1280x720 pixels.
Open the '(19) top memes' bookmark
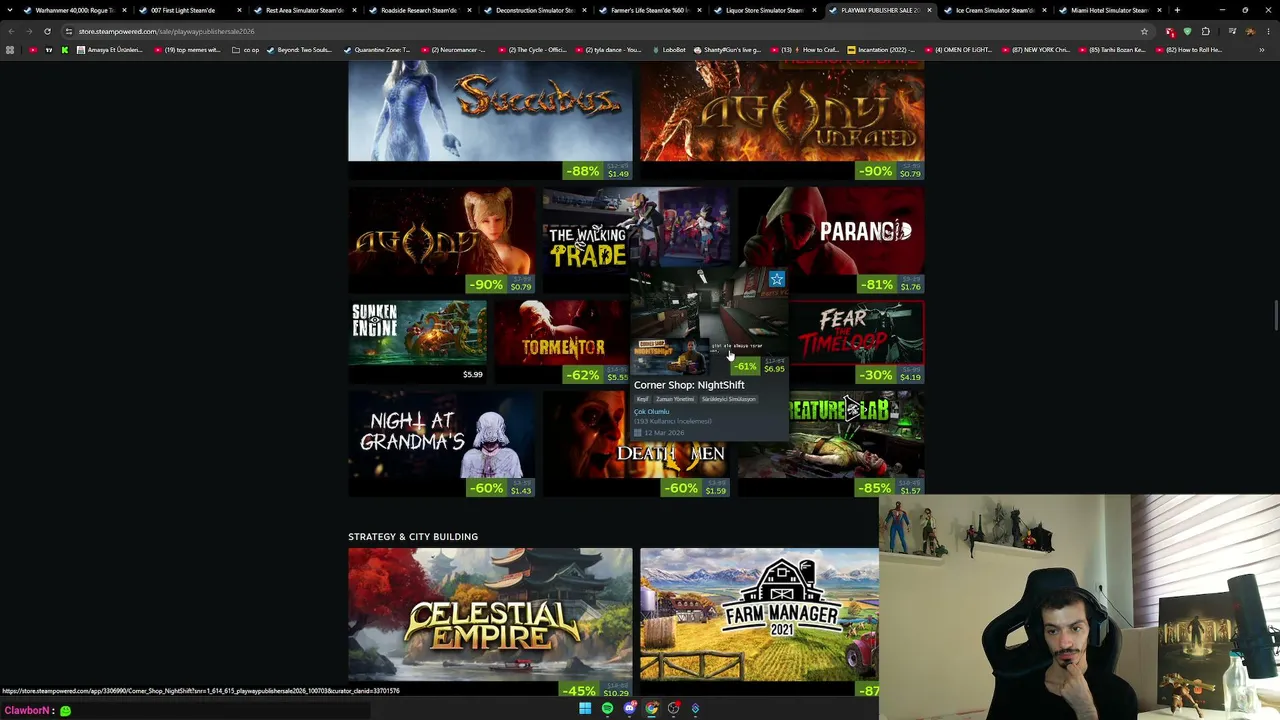click(x=186, y=50)
